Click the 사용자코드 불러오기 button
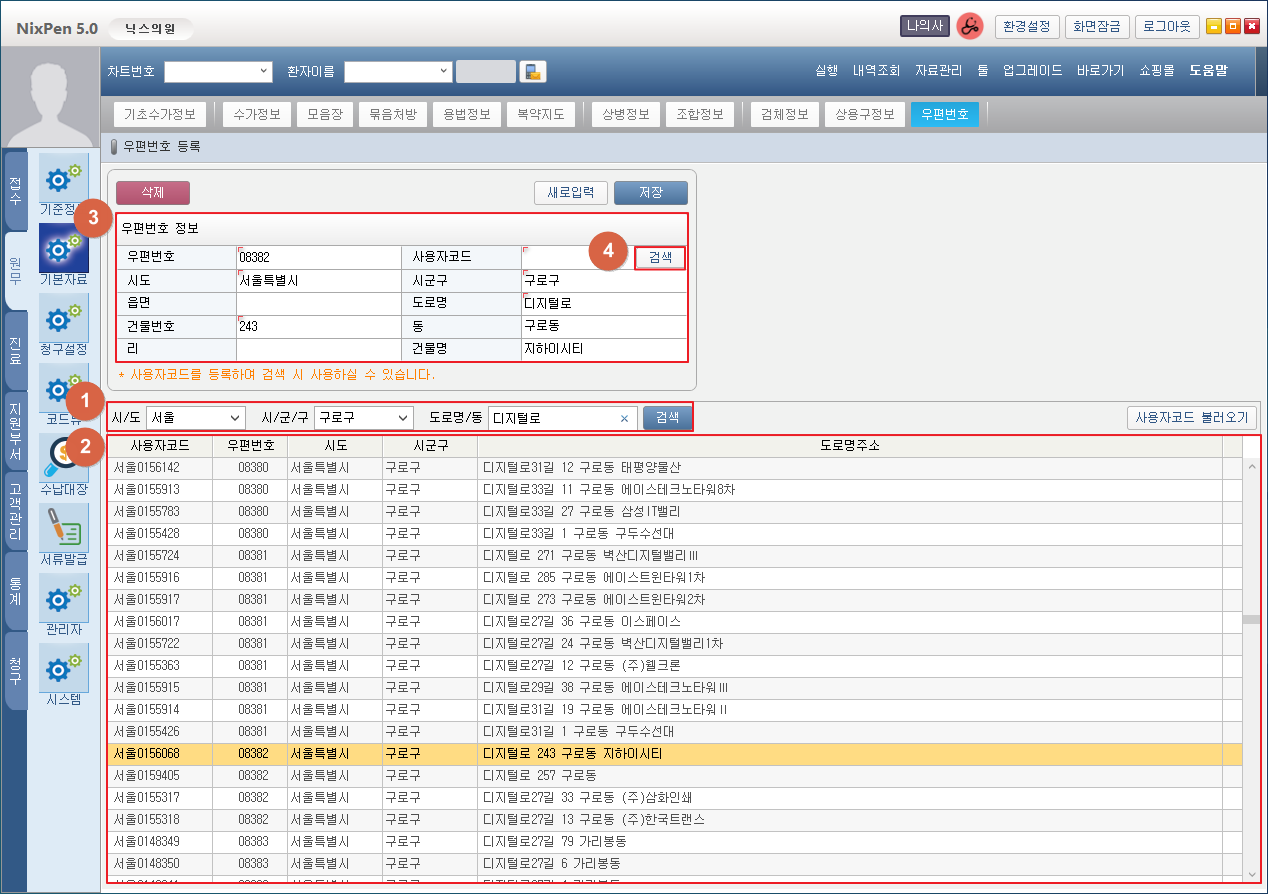 [x=1190, y=418]
